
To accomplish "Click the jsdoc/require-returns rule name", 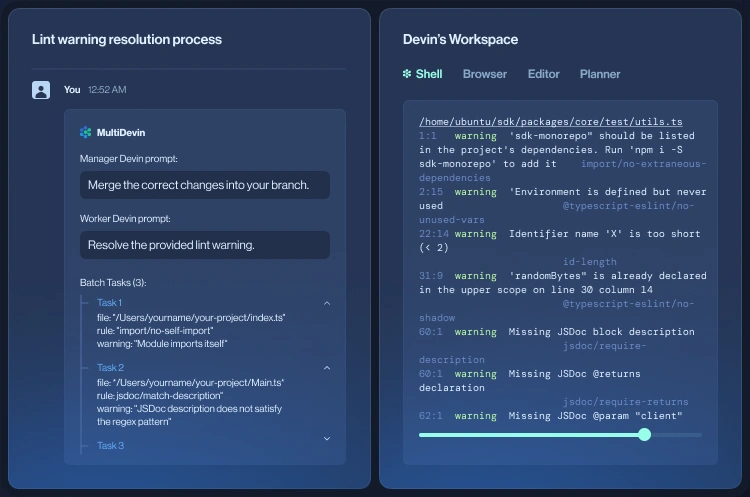I will tap(625, 401).
